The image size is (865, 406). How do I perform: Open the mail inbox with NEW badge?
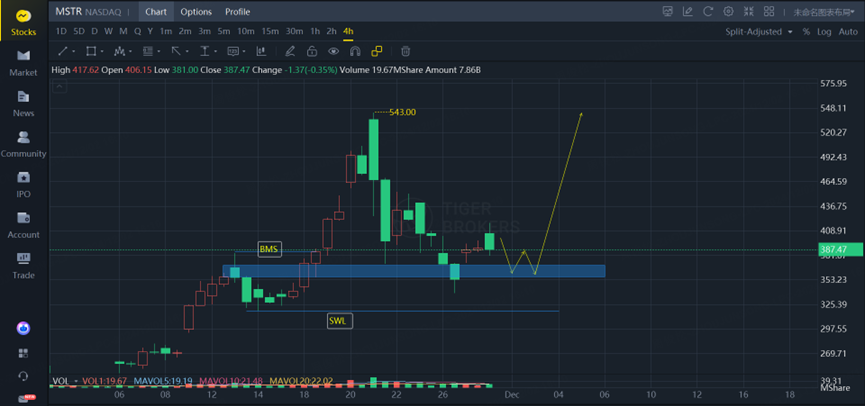click(25, 398)
